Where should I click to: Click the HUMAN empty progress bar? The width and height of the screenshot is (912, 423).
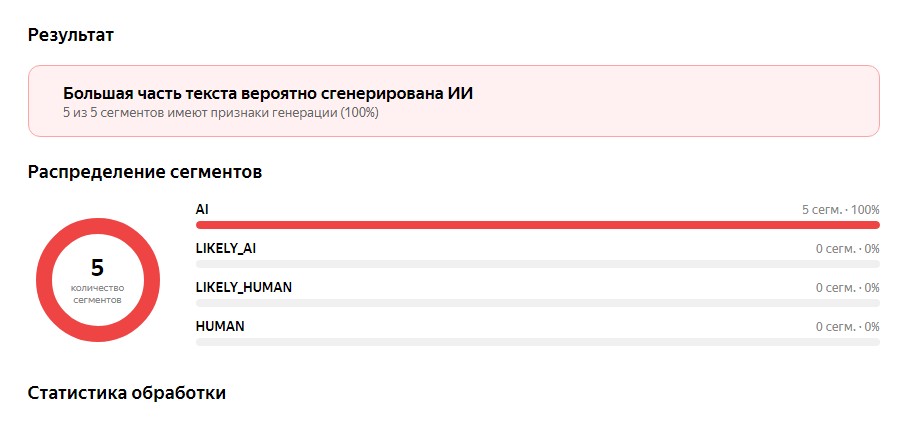pos(537,342)
